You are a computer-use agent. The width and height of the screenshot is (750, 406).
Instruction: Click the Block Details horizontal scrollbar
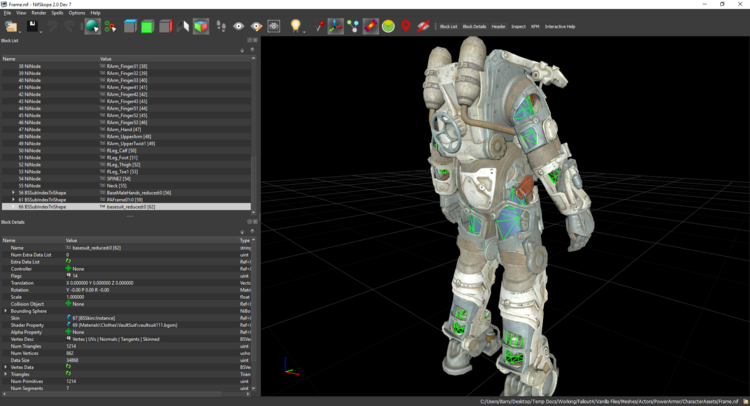point(115,394)
